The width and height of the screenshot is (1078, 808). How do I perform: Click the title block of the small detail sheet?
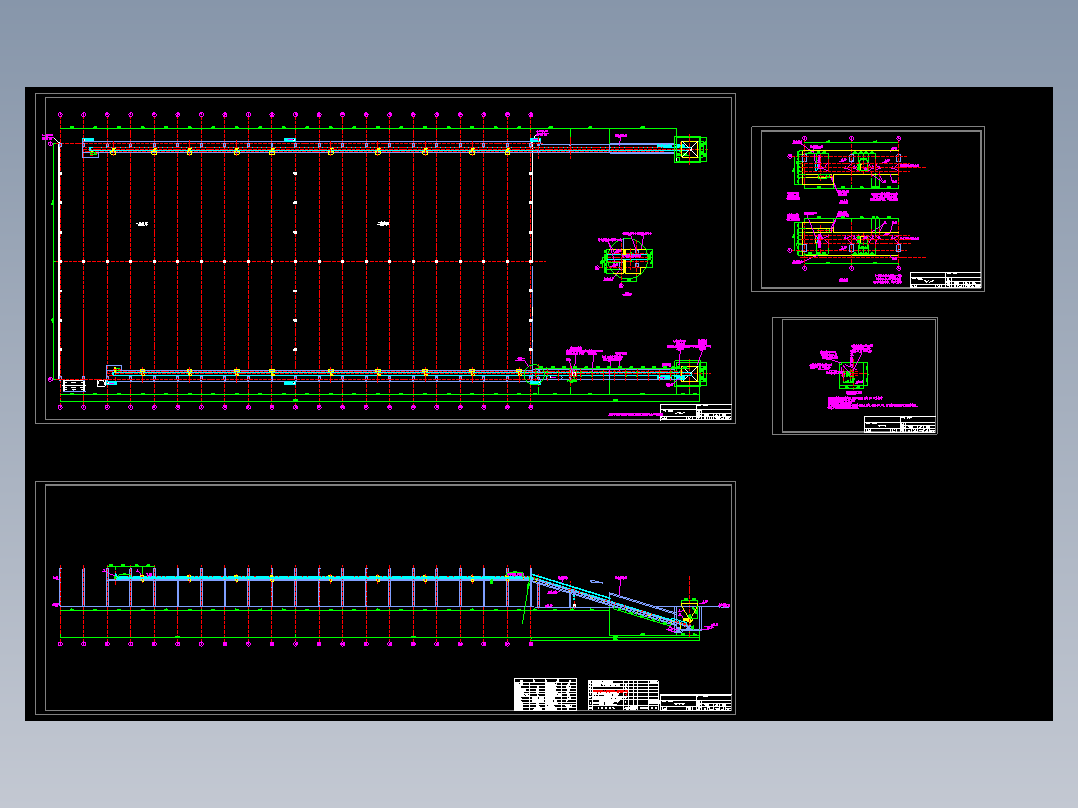[899, 424]
